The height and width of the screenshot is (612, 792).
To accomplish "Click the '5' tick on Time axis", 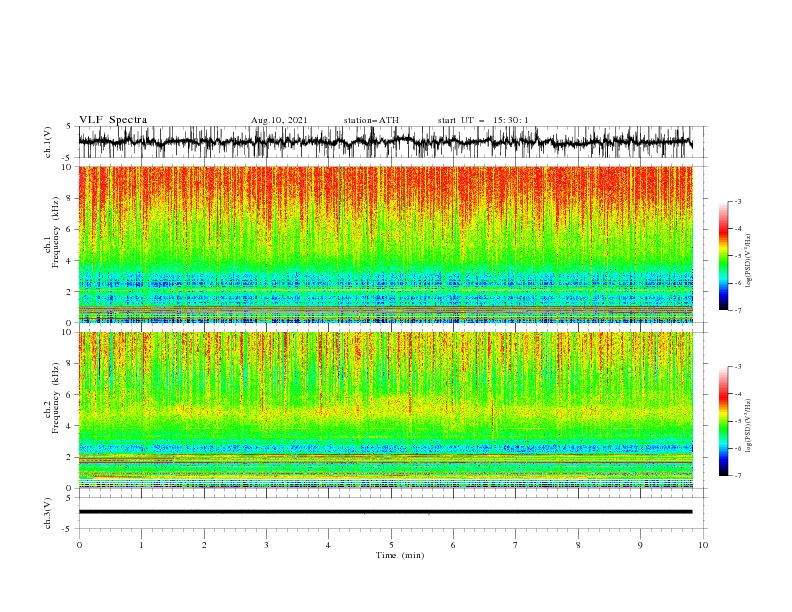I will click(391, 545).
